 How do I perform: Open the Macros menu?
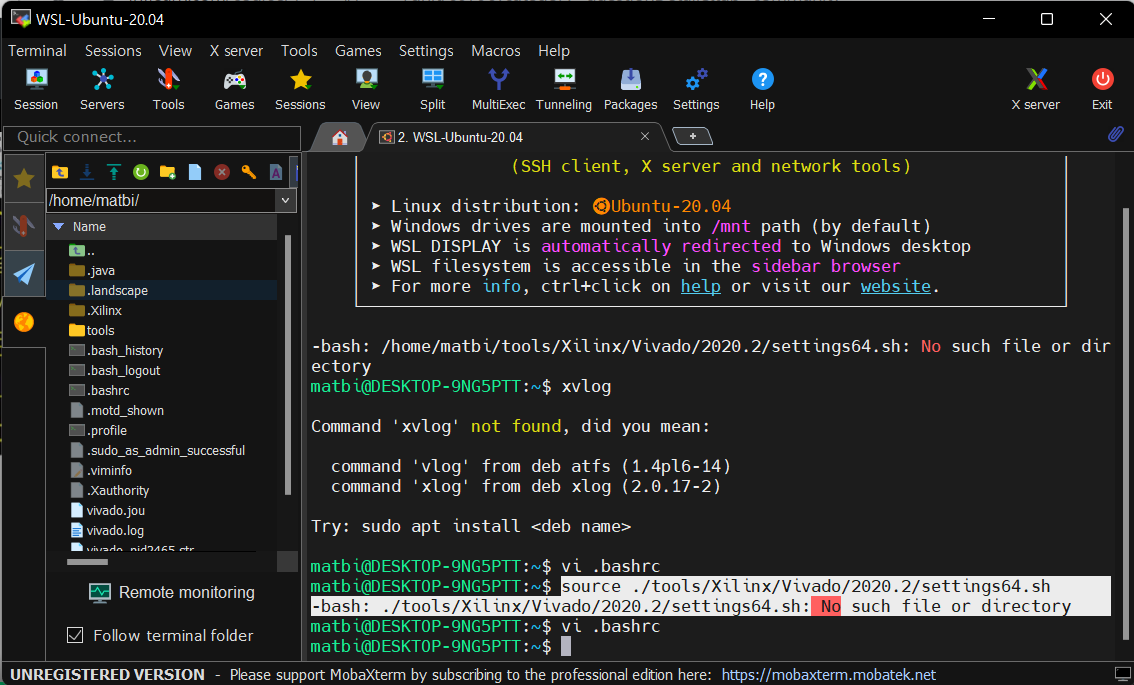pos(496,51)
